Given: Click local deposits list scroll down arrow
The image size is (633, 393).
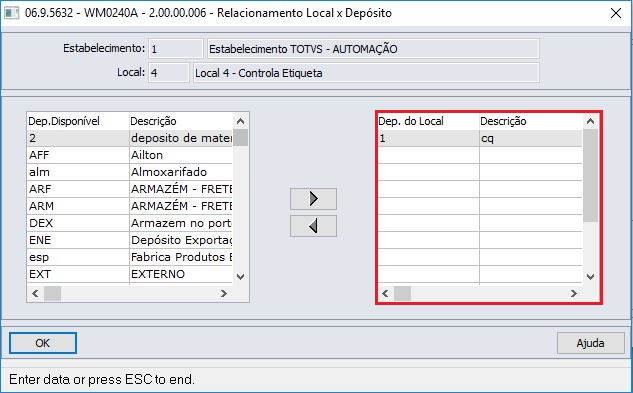Looking at the screenshot, I should coord(591,277).
